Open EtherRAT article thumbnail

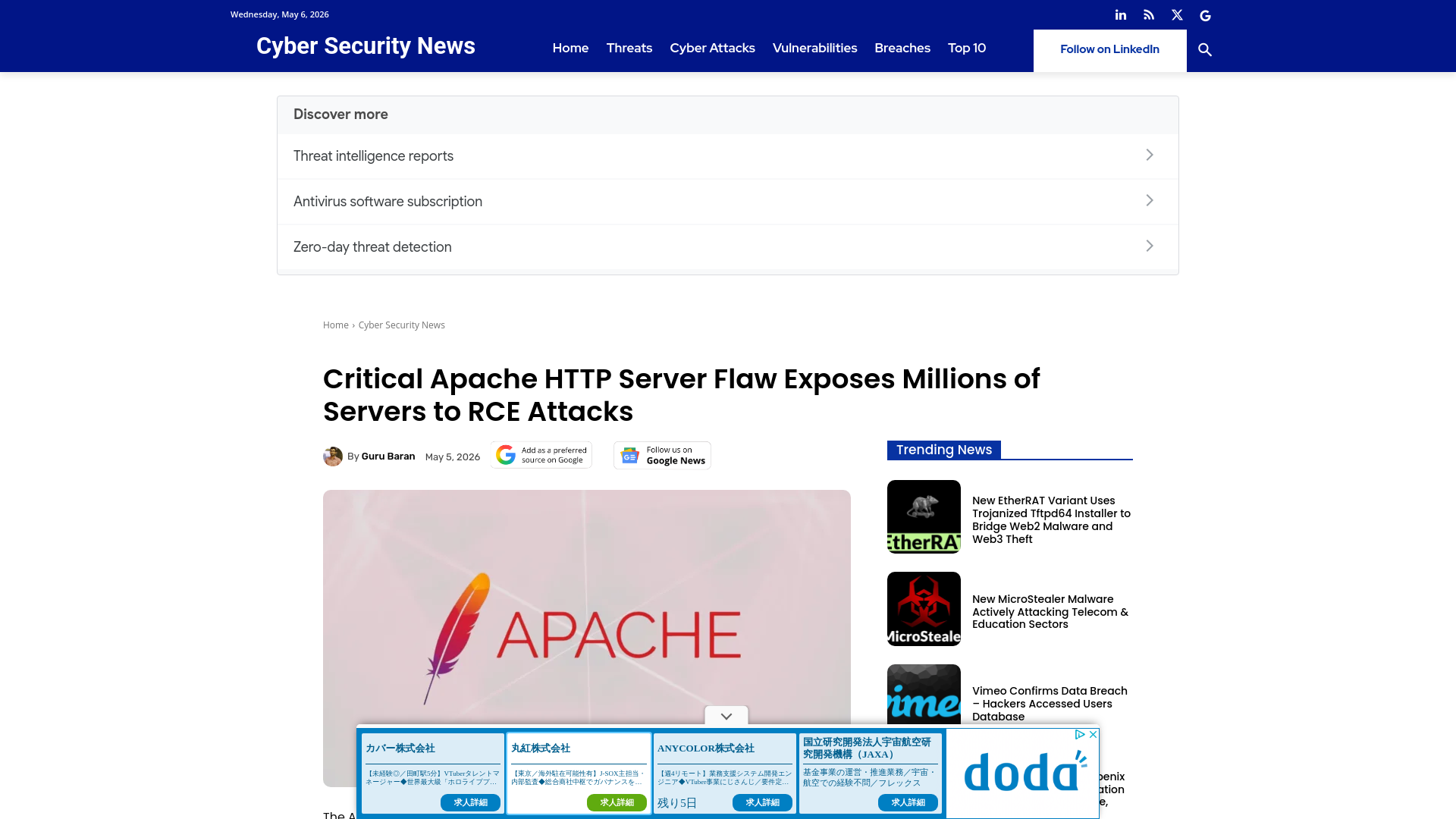coord(924,516)
